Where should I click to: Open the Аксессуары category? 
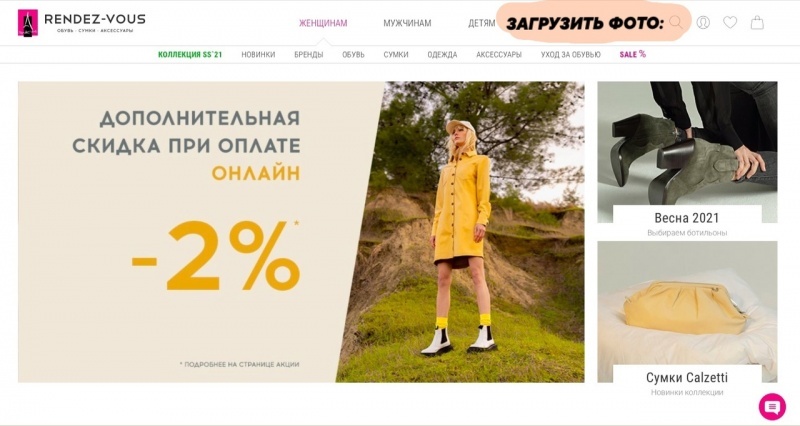(x=499, y=55)
